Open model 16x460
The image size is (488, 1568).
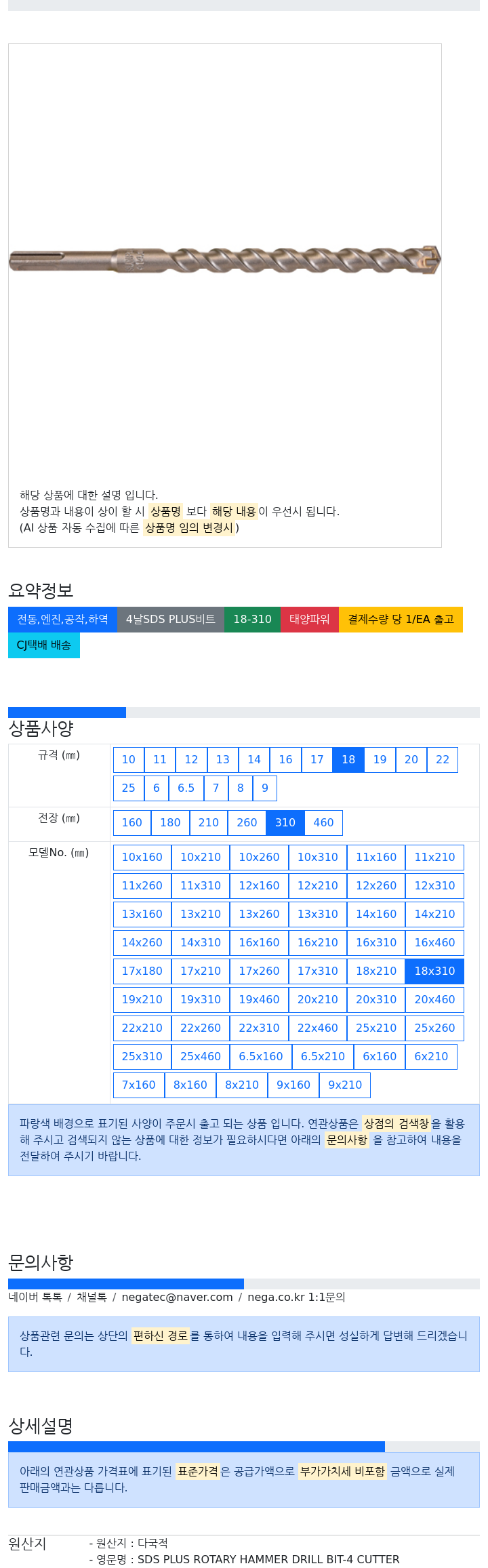435,943
